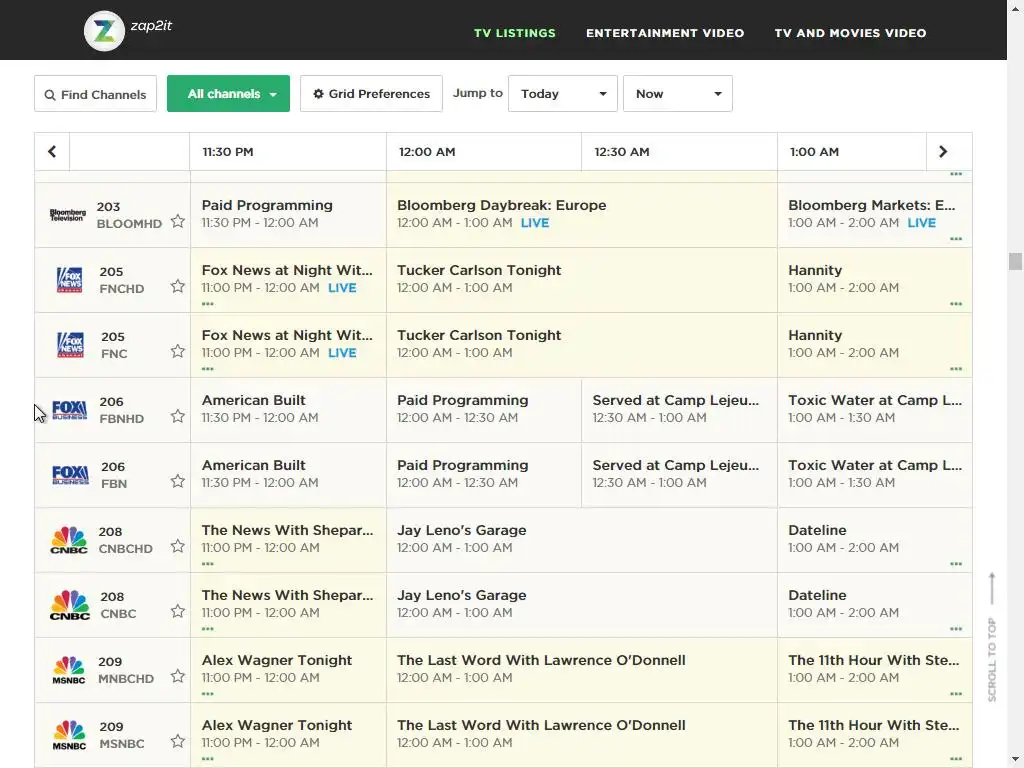Click the CNBC logo for CNBCHD
The image size is (1024, 768).
click(69, 540)
